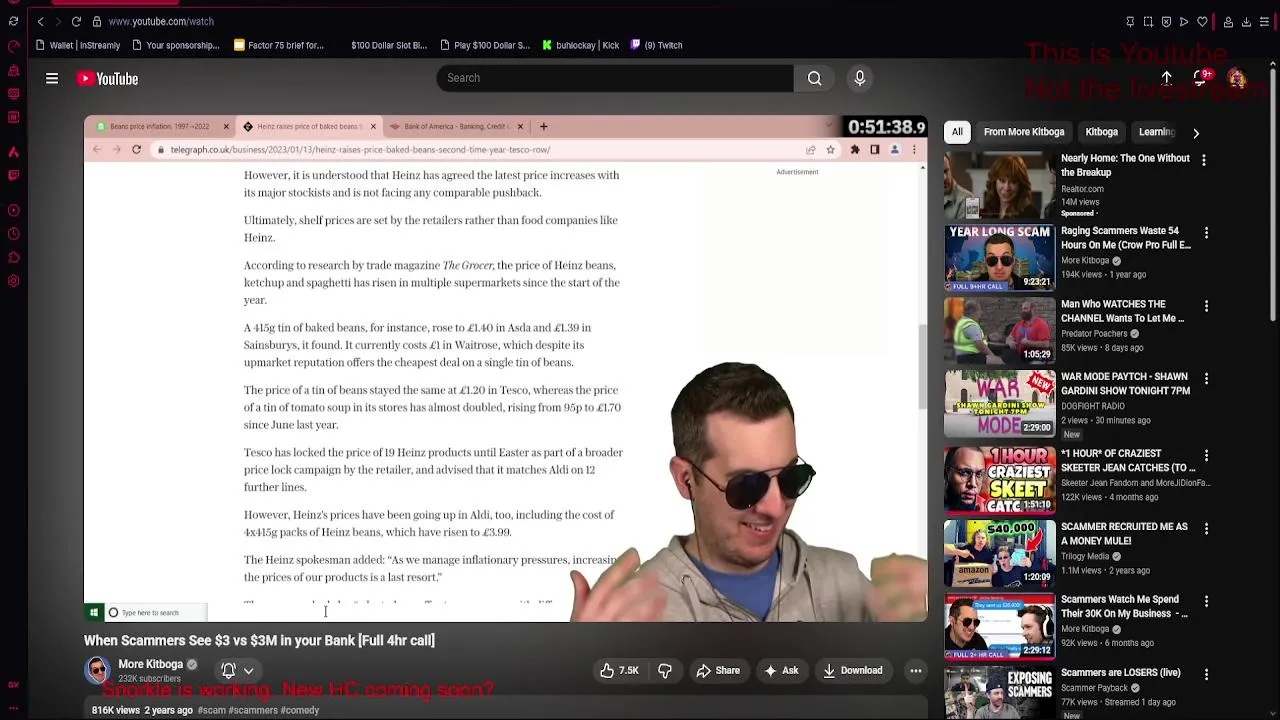Image resolution: width=1280 pixels, height=720 pixels.
Task: Click the Ask button
Action: tap(781, 671)
